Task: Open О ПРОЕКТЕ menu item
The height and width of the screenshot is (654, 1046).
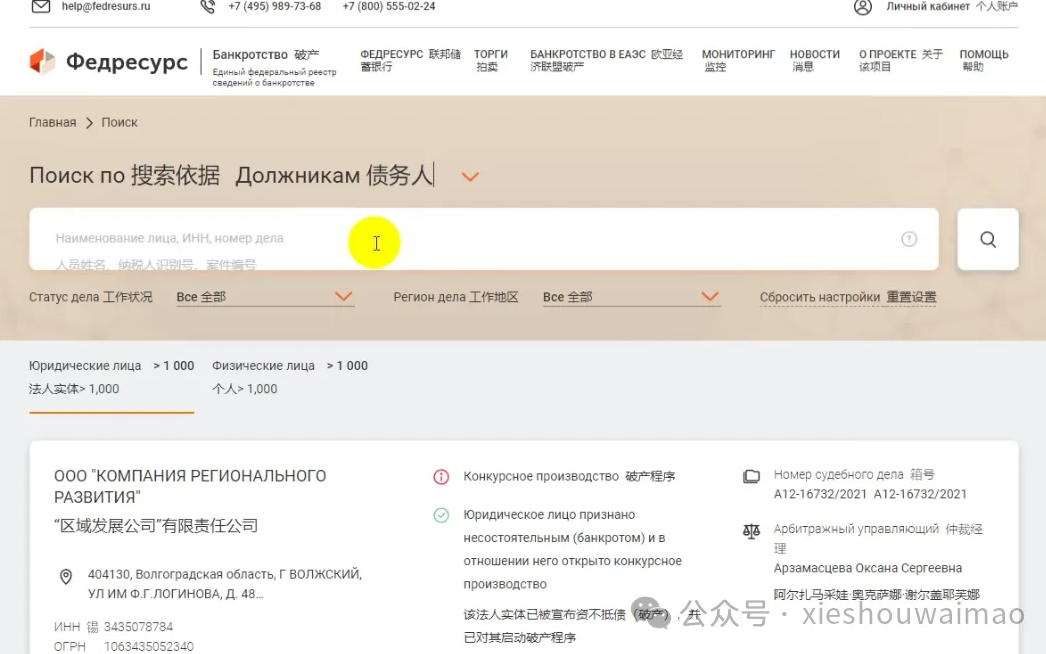Action: click(x=901, y=60)
